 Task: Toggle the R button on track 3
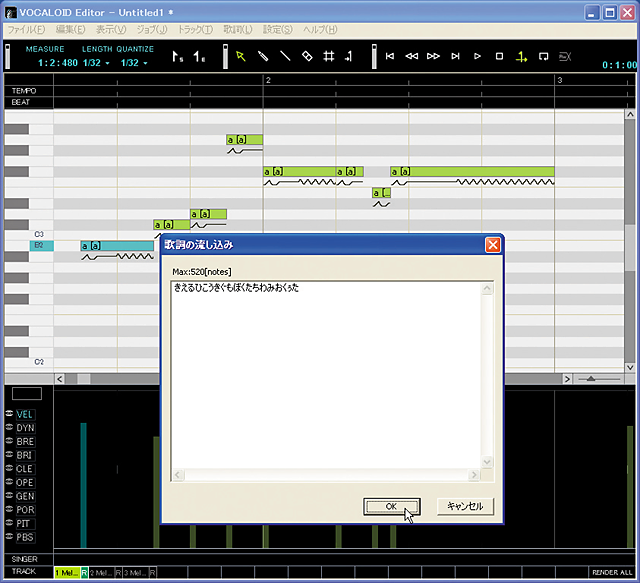click(x=152, y=573)
